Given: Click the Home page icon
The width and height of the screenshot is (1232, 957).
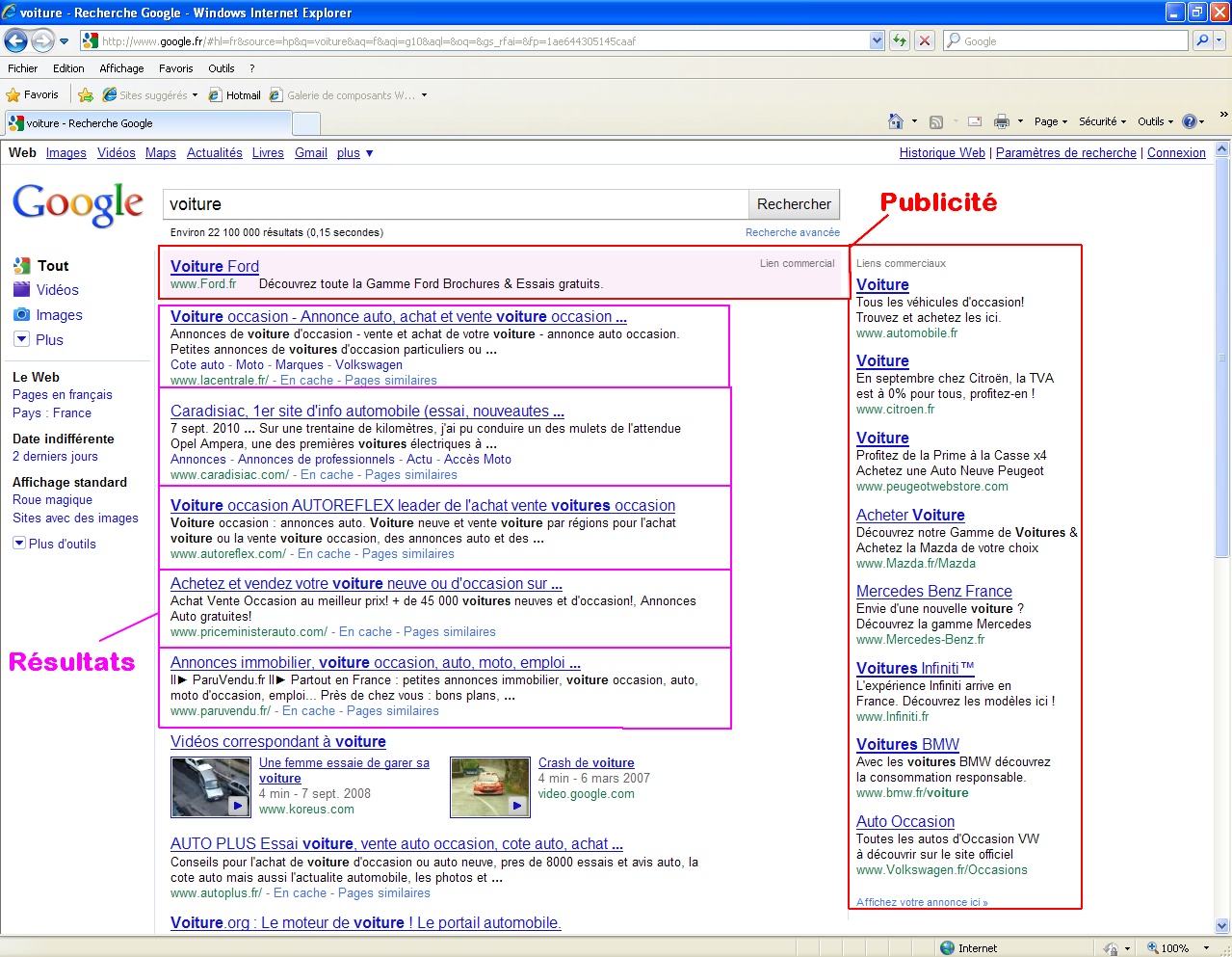Looking at the screenshot, I should (896, 121).
